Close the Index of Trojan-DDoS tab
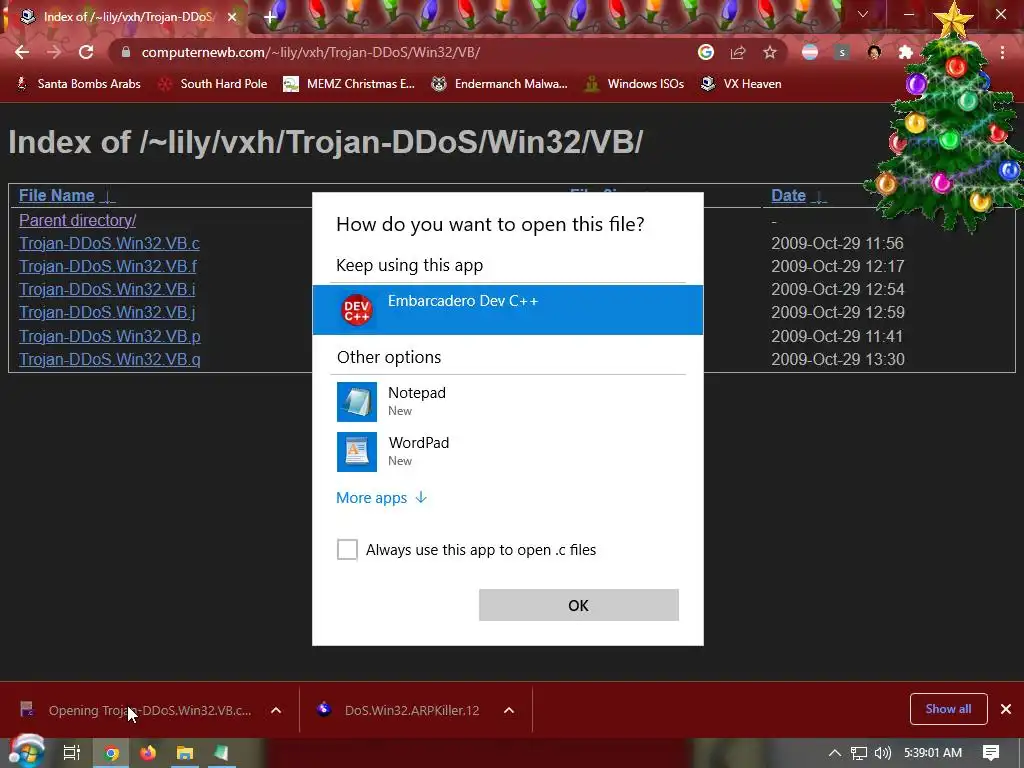Screen dimensions: 1024x768 pos(232,17)
